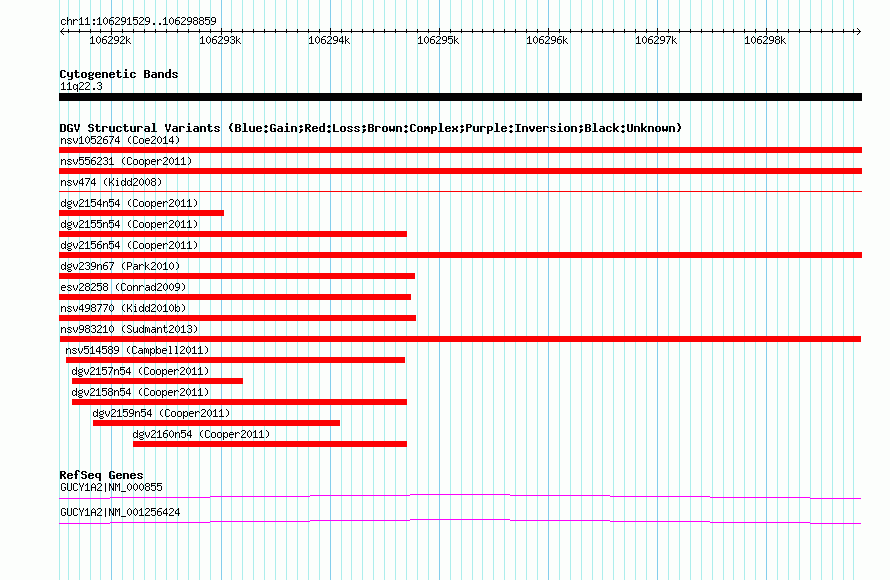Open the dgv2157n54 (Cooper2011) variant label
Image resolution: width=890 pixels, height=580 pixels.
click(x=140, y=371)
